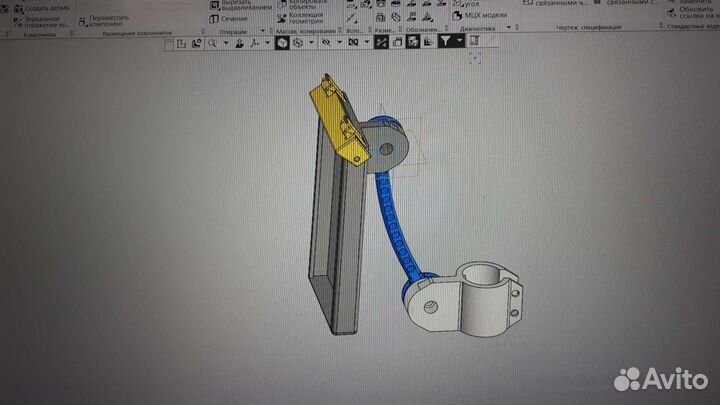Click the zoom magnifier icon in view toolbar
This screenshot has width=720, height=405.
pos(213,43)
